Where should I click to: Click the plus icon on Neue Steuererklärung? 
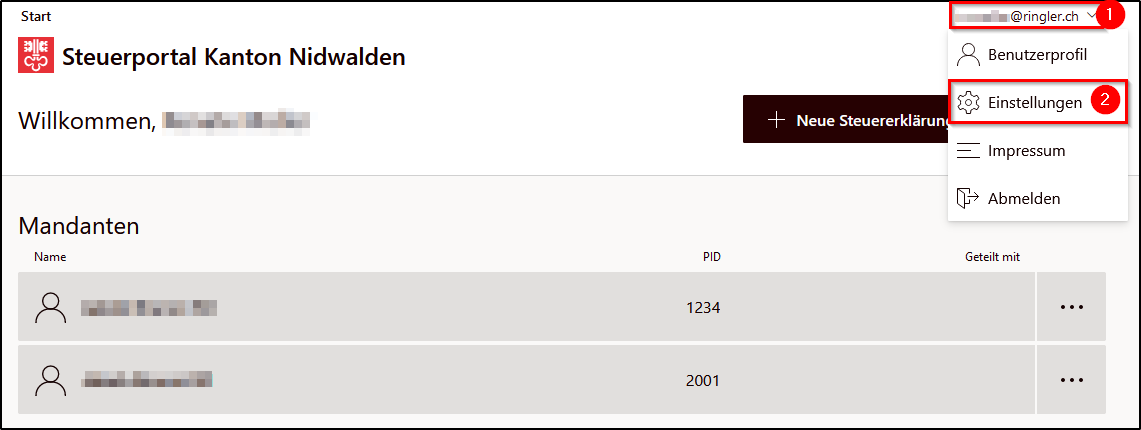tap(776, 119)
